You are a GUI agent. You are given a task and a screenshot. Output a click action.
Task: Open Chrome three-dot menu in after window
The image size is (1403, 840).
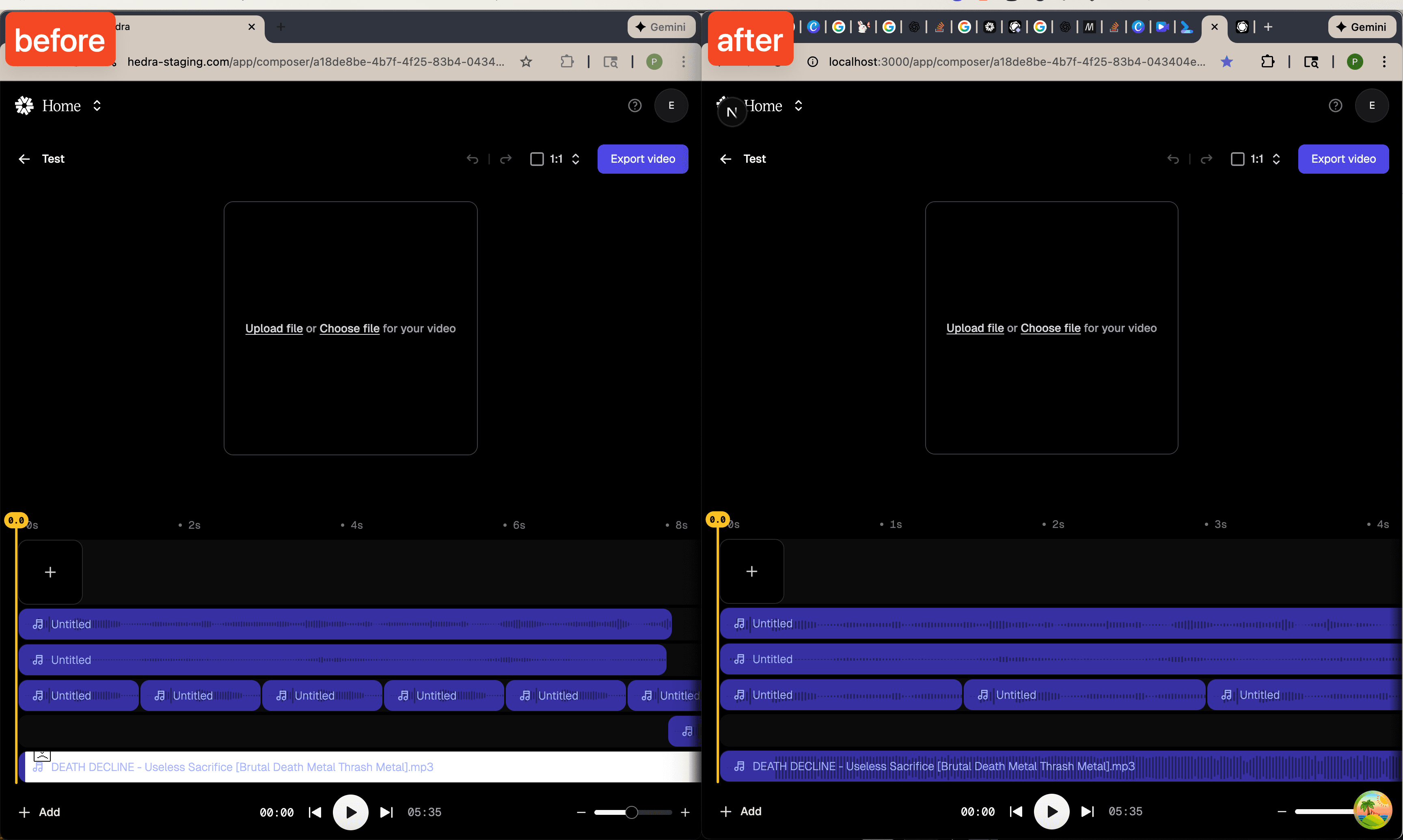(1384, 62)
